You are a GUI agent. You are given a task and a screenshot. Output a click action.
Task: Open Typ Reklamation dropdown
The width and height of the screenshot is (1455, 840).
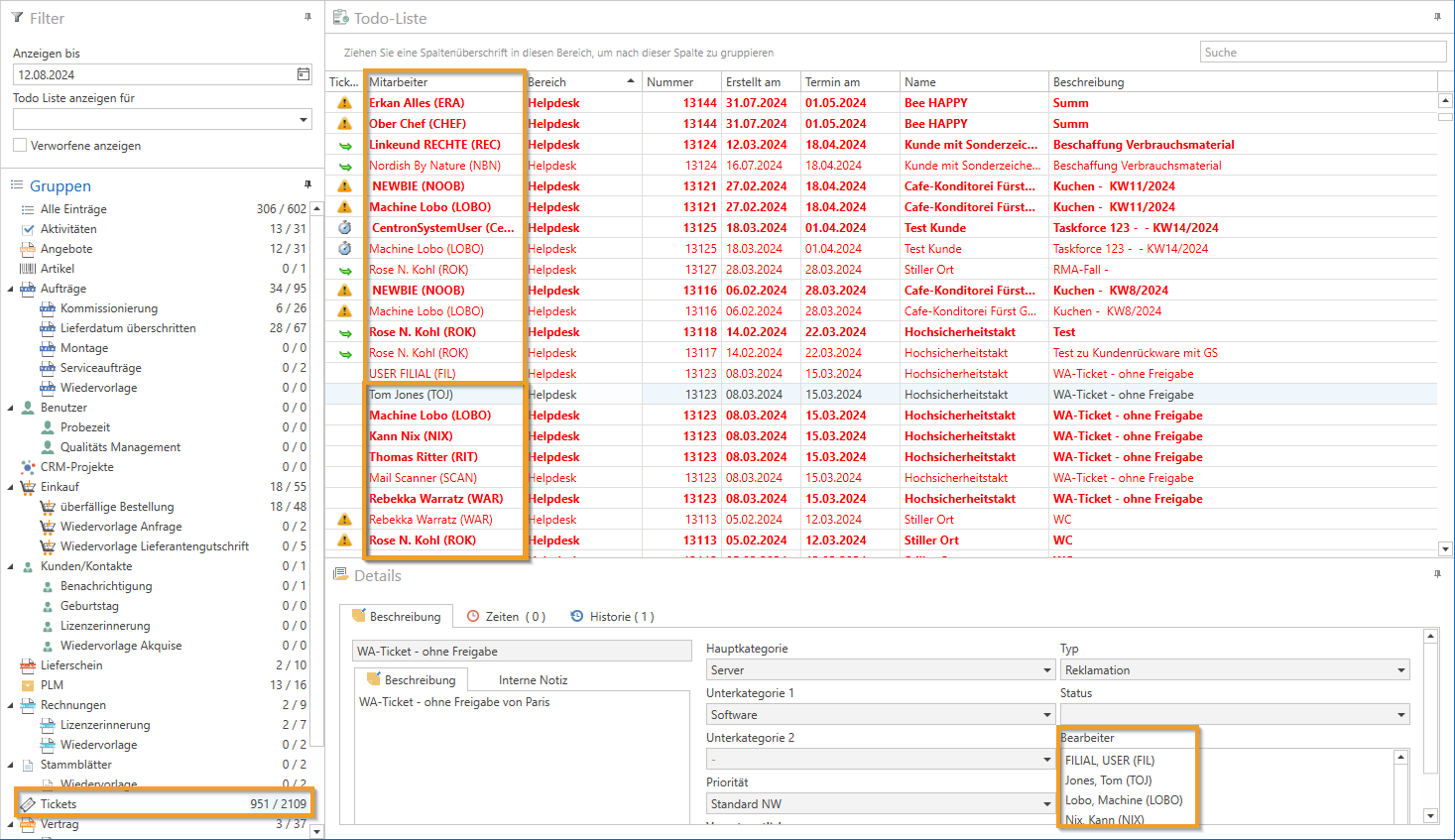pyautogui.click(x=1400, y=670)
